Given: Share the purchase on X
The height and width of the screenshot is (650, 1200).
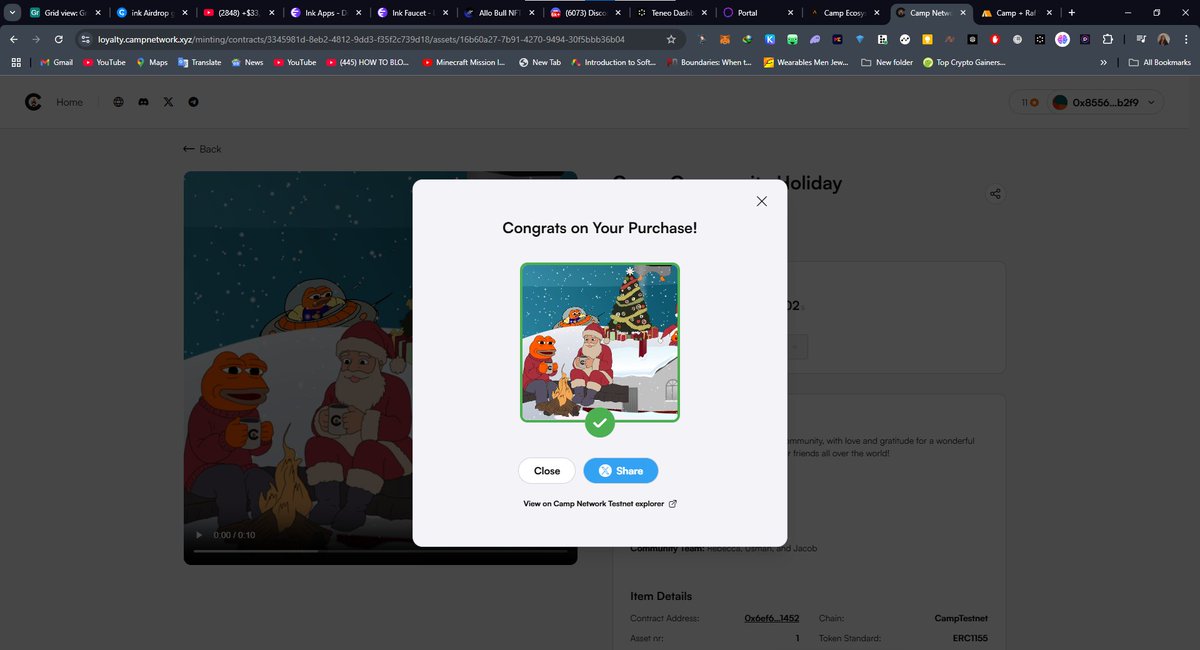Looking at the screenshot, I should 621,471.
